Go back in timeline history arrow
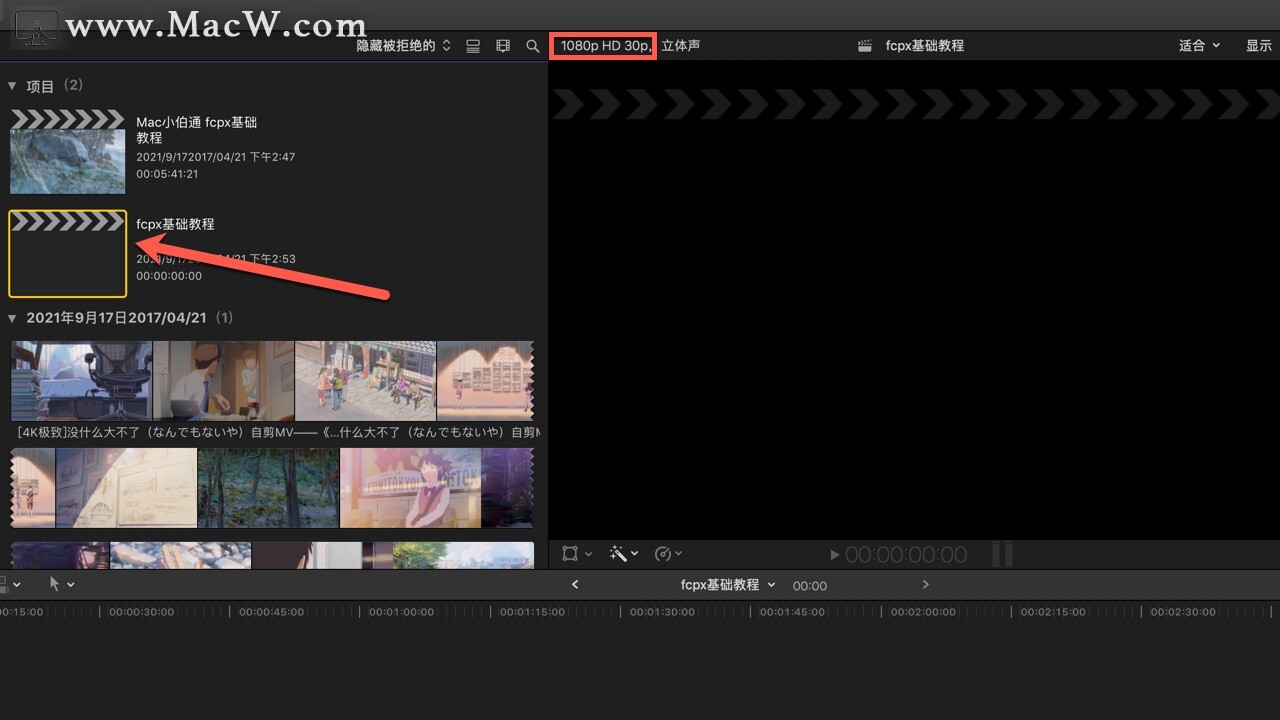Screen dimensions: 1280x720 [575, 584]
